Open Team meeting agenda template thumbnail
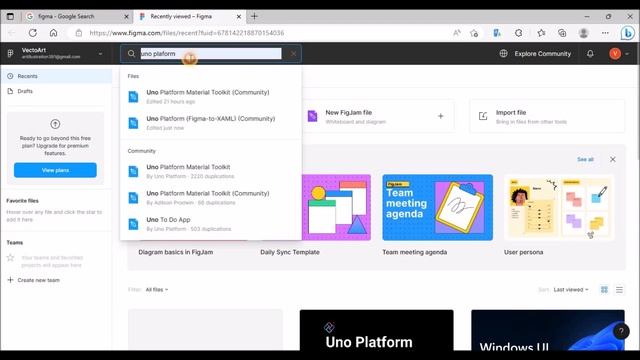The image size is (640, 360). coord(438,207)
